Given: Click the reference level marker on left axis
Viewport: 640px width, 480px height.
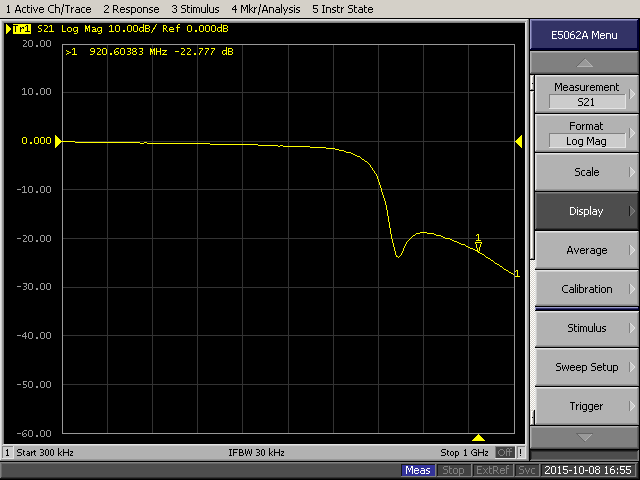Looking at the screenshot, I should (58, 141).
